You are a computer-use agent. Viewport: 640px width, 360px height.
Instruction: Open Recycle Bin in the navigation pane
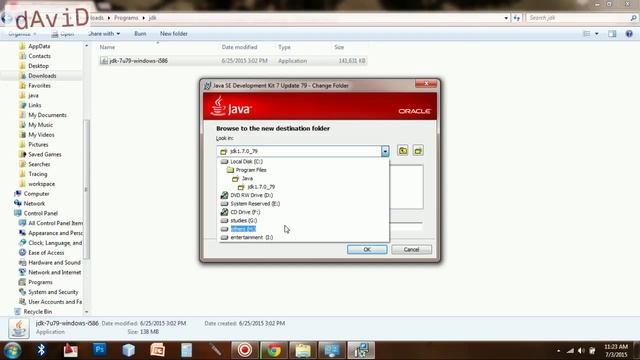click(38, 312)
